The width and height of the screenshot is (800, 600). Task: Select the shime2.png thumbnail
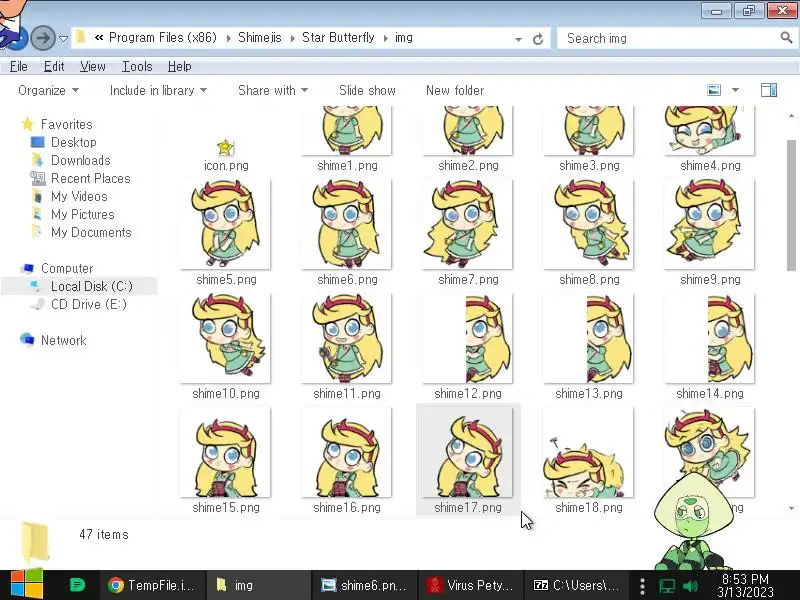point(468,131)
